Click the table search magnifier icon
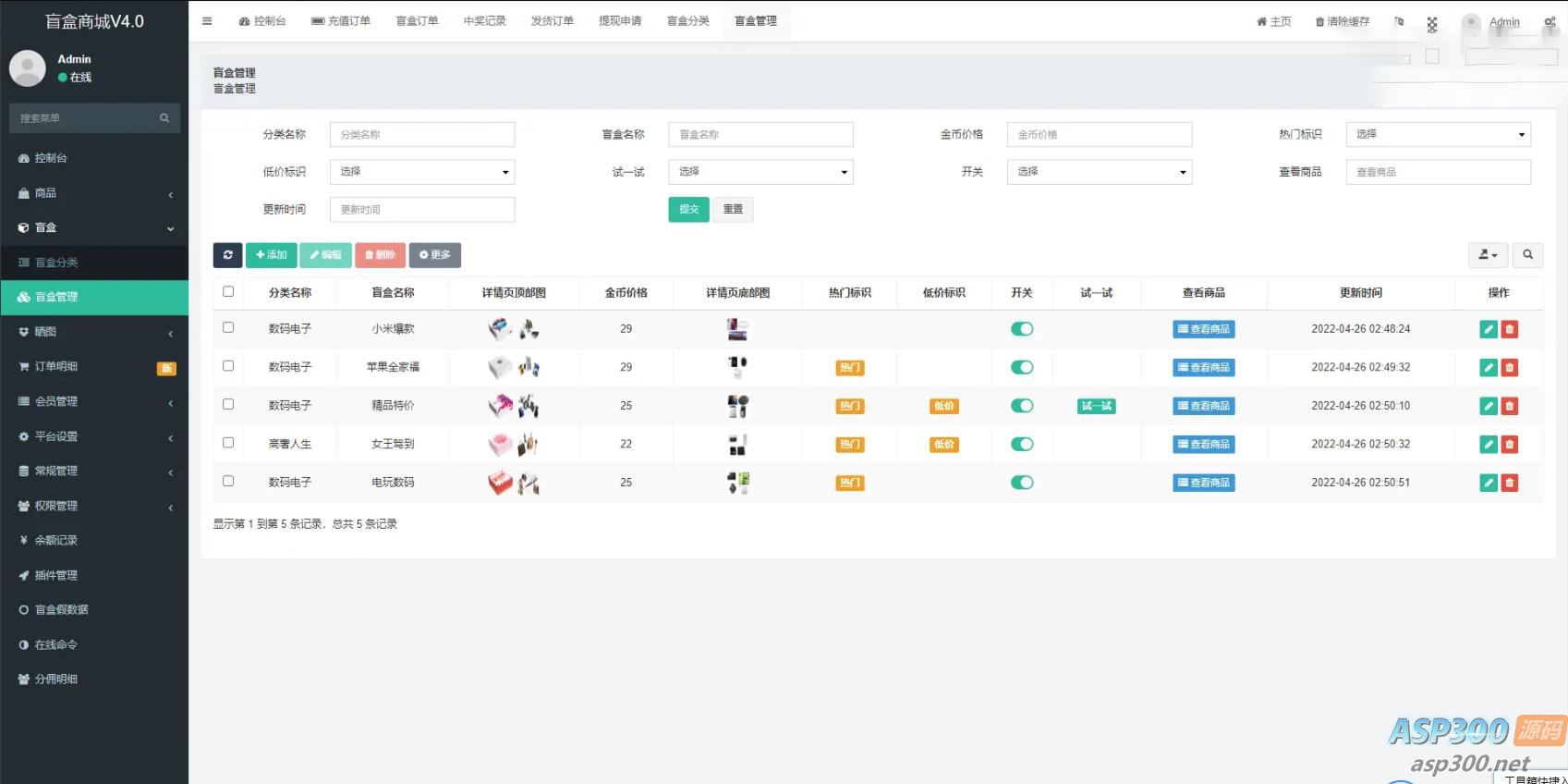Viewport: 1568px width, 784px height. (1527, 255)
